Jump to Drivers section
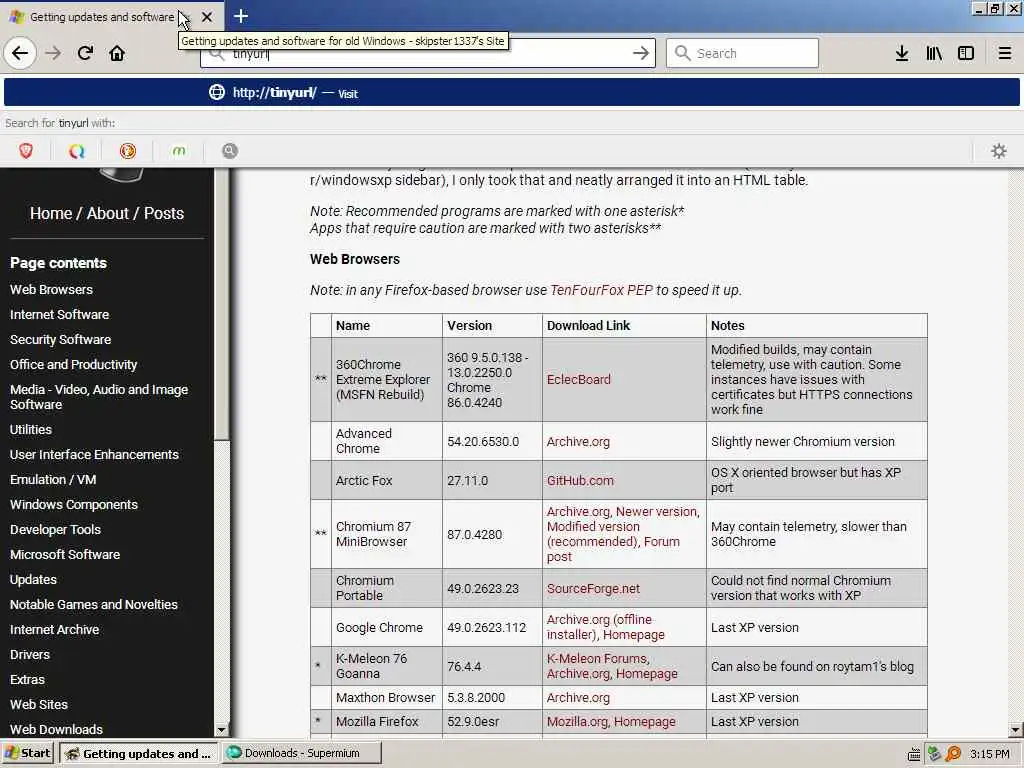Screen dimensions: 1024x768 click(30, 654)
